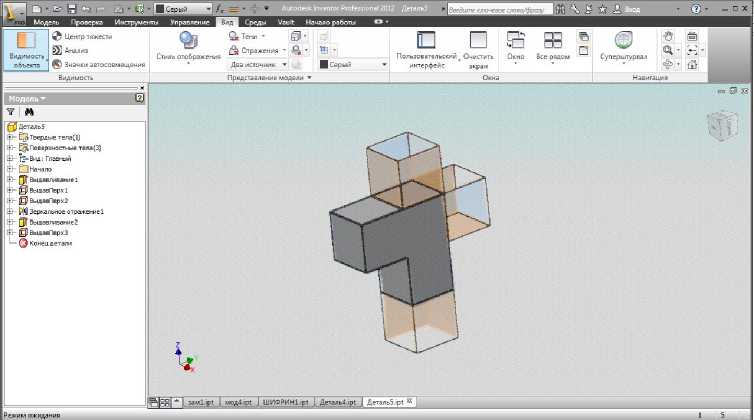754x420 pixels.
Task: Click the Окно switch windows icon
Action: tap(515, 40)
